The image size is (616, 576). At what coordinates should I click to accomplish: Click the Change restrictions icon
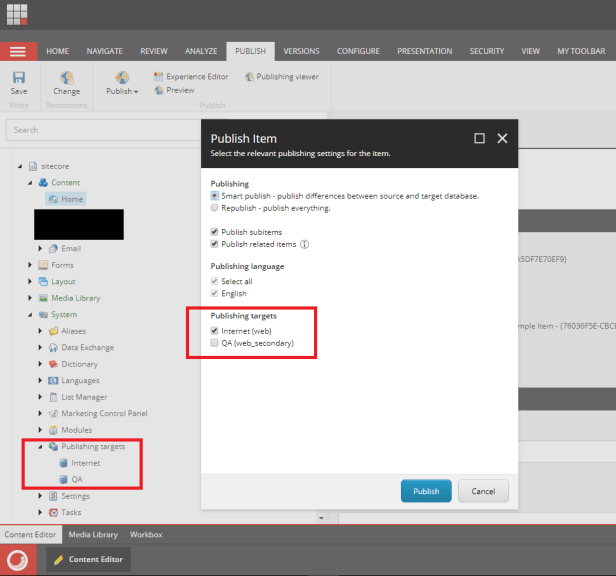66,81
